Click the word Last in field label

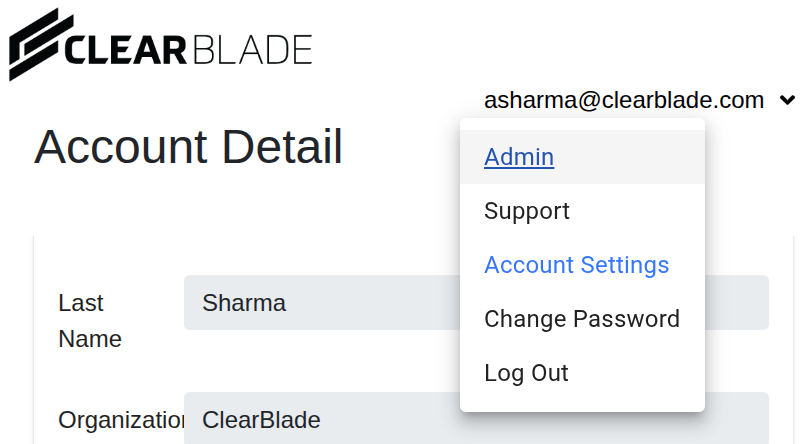click(x=81, y=303)
